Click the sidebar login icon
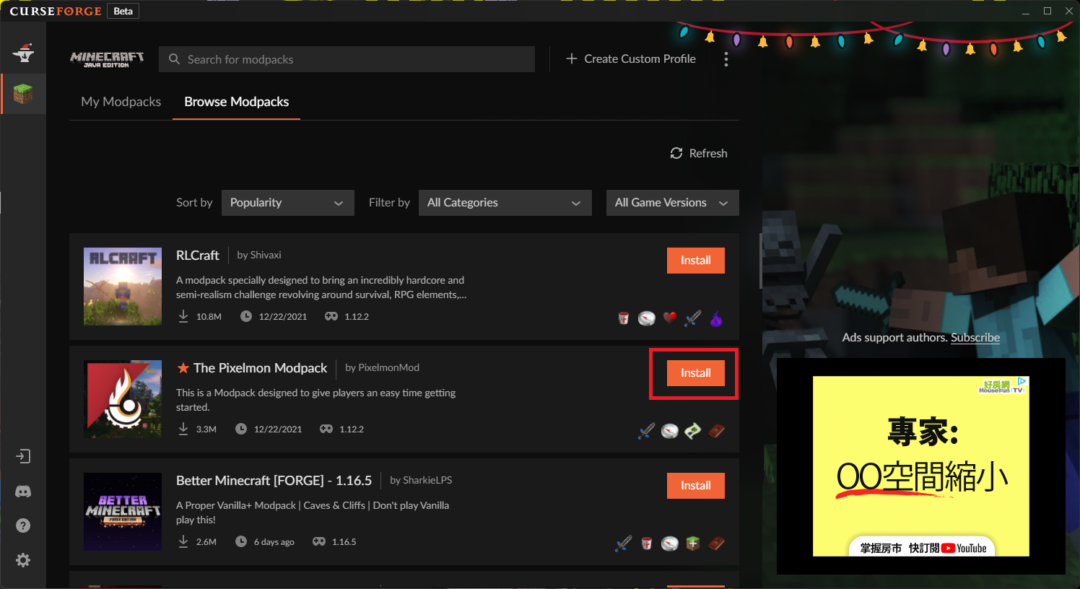The width and height of the screenshot is (1080, 589). [x=23, y=456]
